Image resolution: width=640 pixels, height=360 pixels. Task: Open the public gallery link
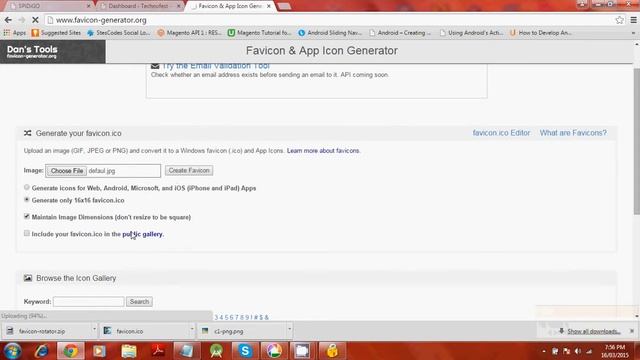point(142,234)
